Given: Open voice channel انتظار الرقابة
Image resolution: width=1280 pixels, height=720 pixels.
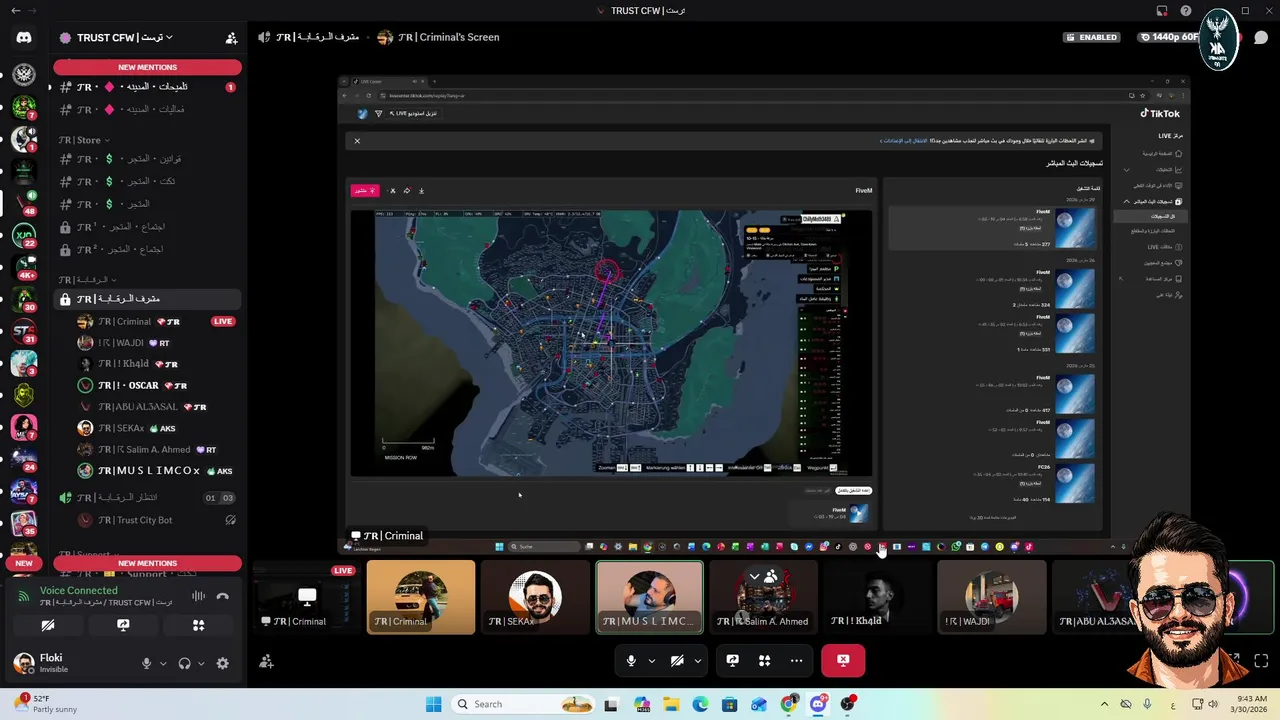Looking at the screenshot, I should (x=147, y=498).
